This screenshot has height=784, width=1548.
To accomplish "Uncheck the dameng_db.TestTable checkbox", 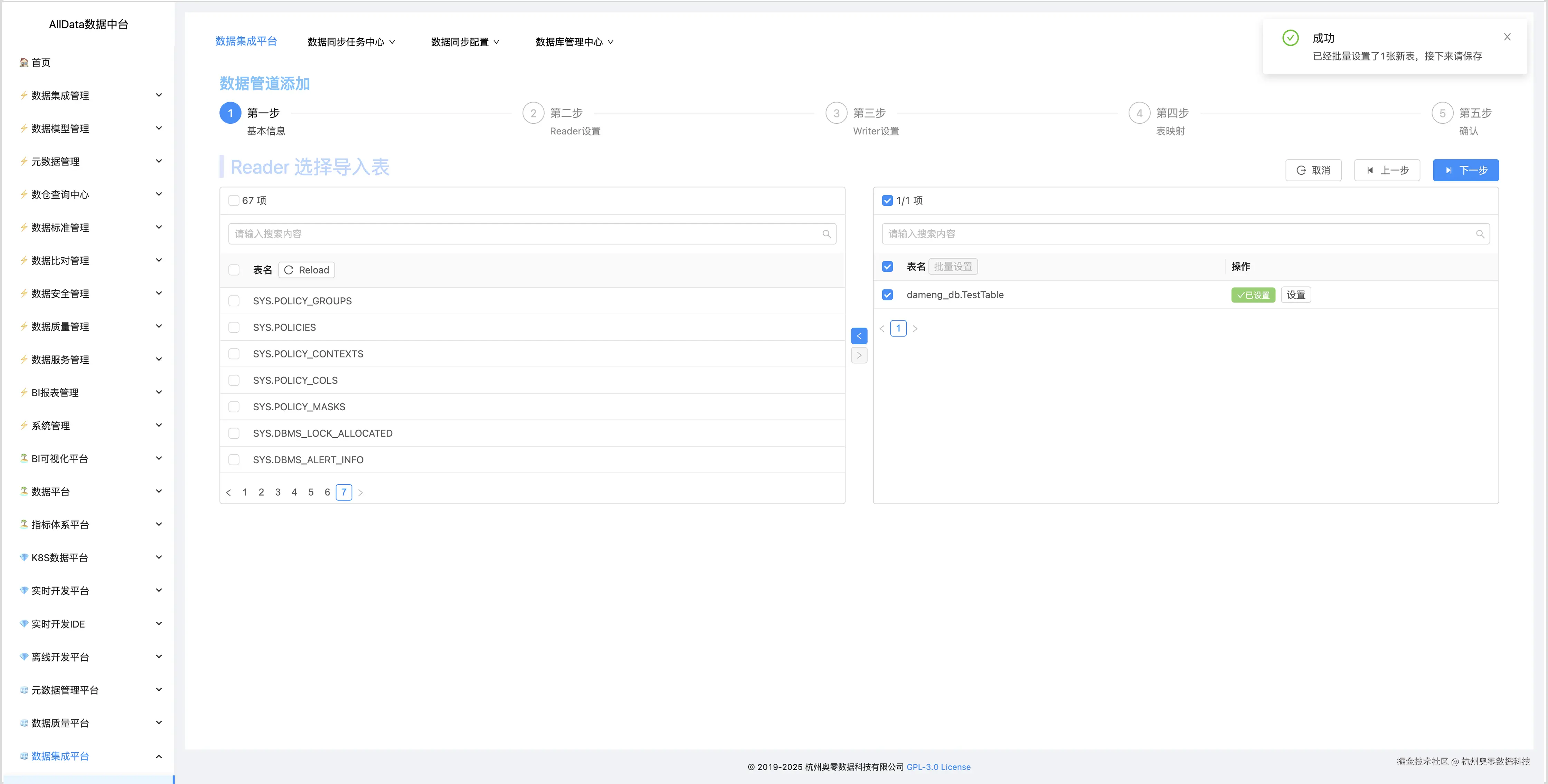I will pos(887,295).
